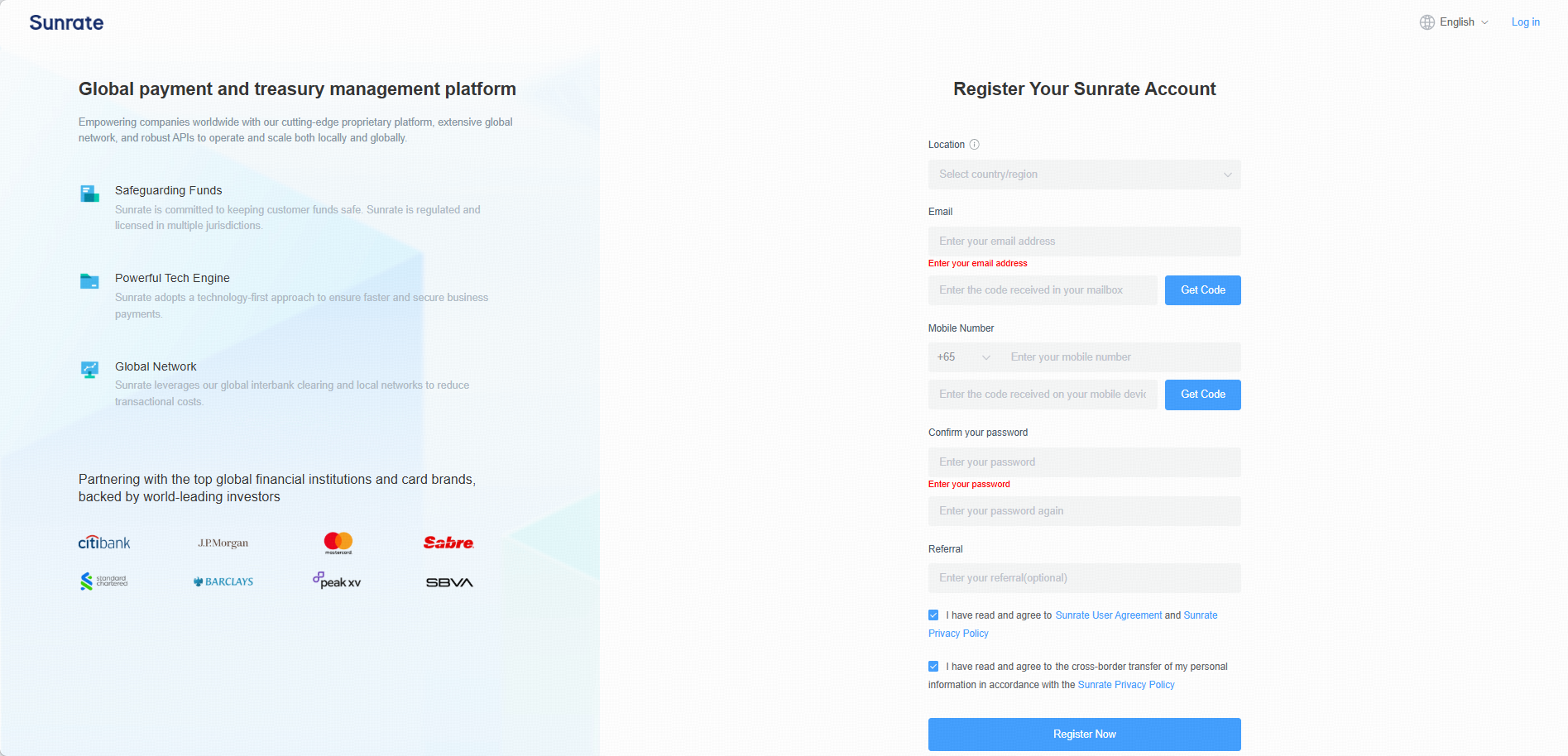Image resolution: width=1568 pixels, height=756 pixels.
Task: Click the Log in link
Action: pyautogui.click(x=1525, y=22)
